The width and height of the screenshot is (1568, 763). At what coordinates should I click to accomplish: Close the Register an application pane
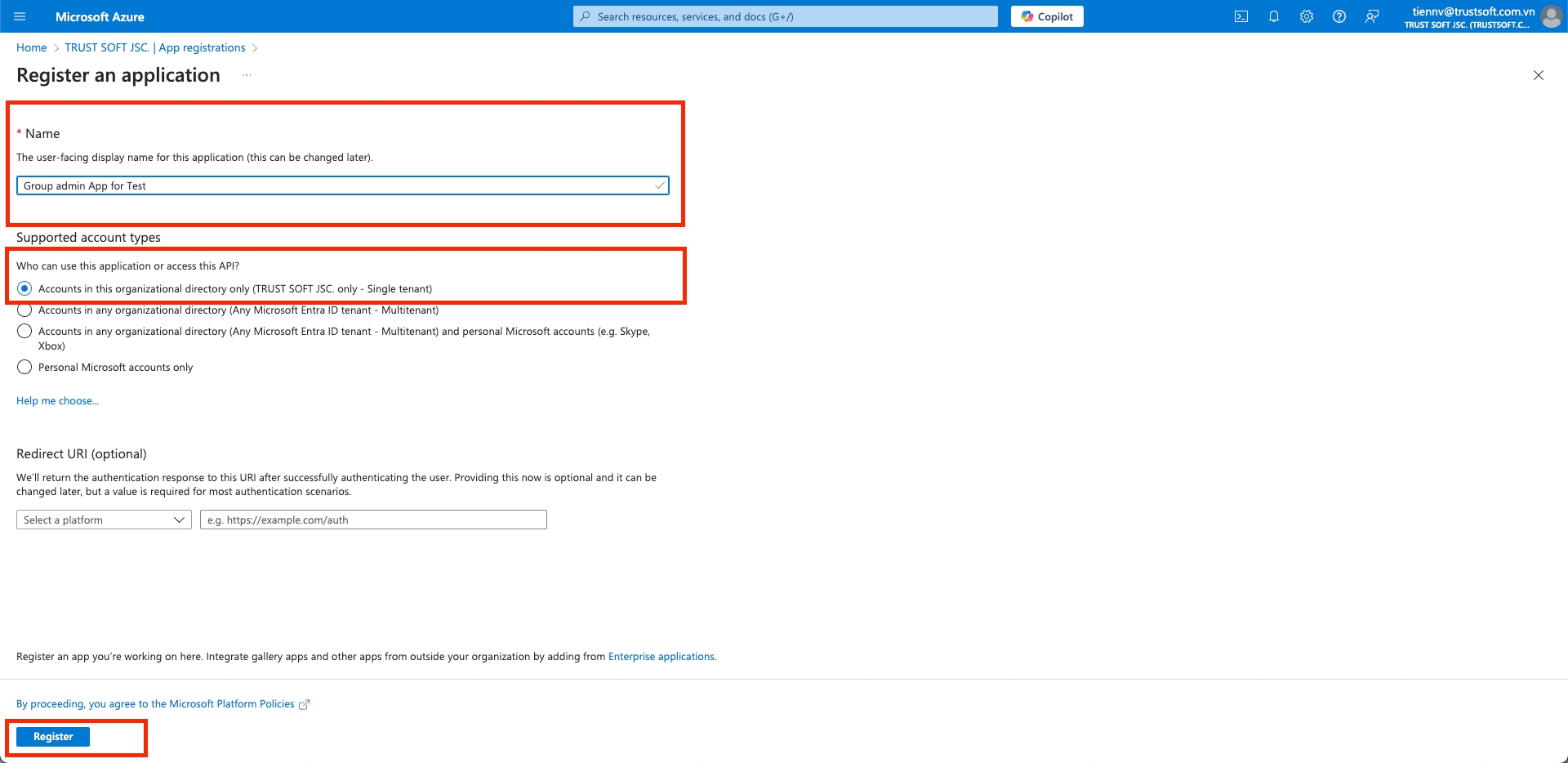(1539, 75)
